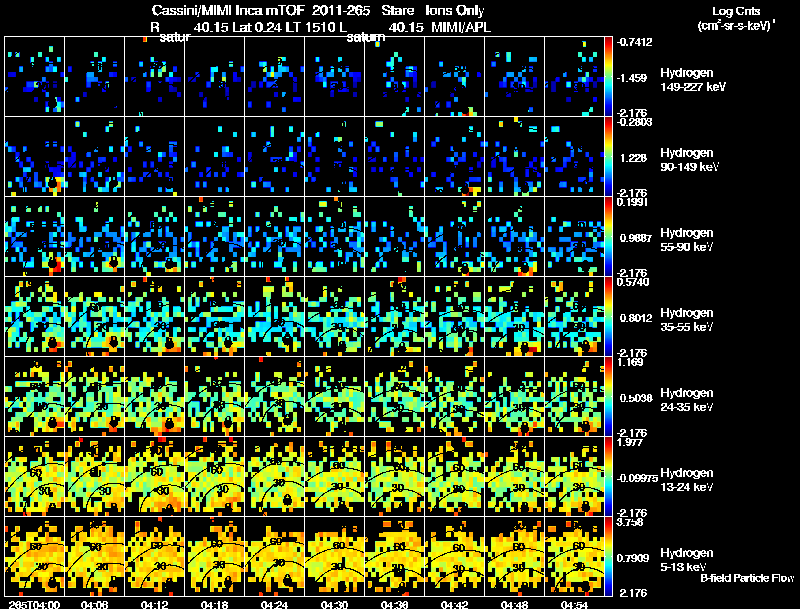The image size is (800, 609).
Task: Click the 04:36 time label
Action: click(x=394, y=604)
